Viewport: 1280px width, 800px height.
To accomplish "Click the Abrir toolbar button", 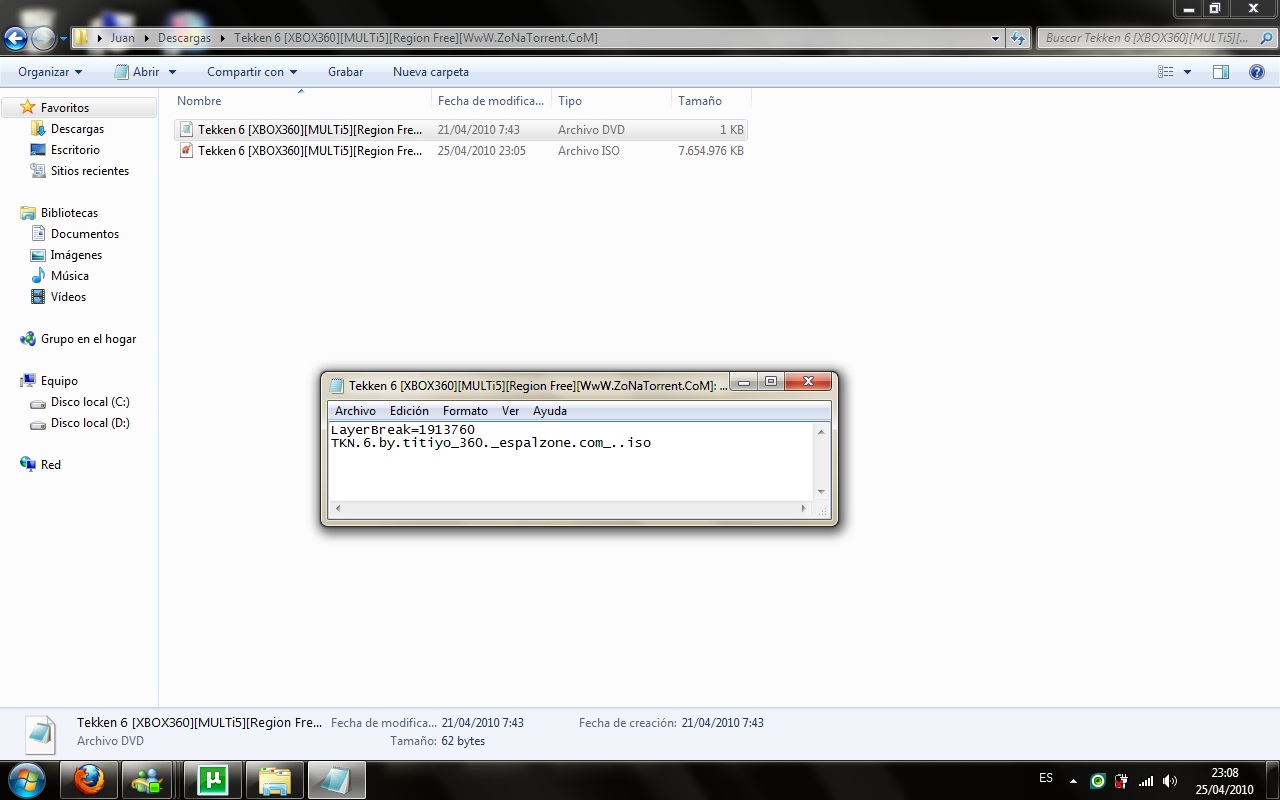I will (x=138, y=72).
